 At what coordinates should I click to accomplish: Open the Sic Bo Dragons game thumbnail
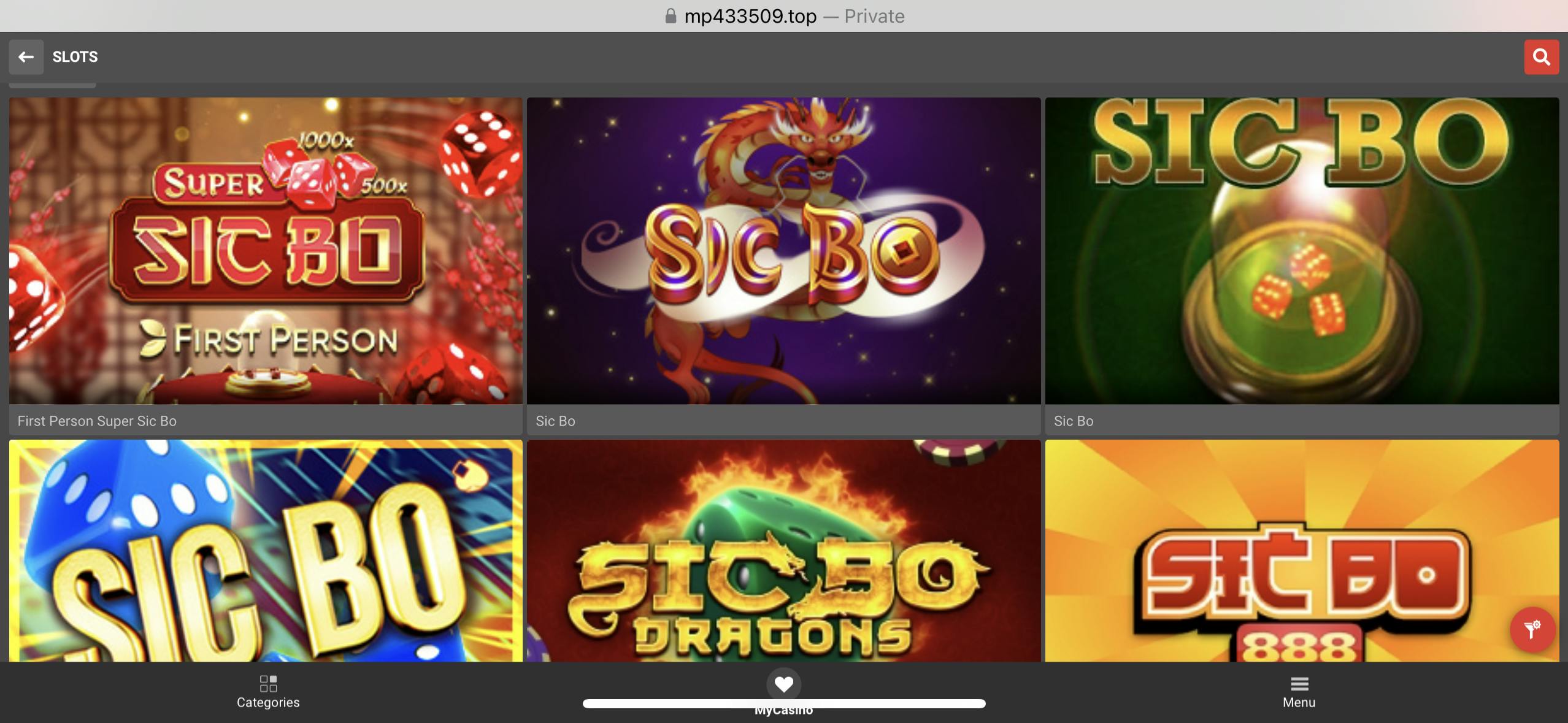[x=783, y=551]
